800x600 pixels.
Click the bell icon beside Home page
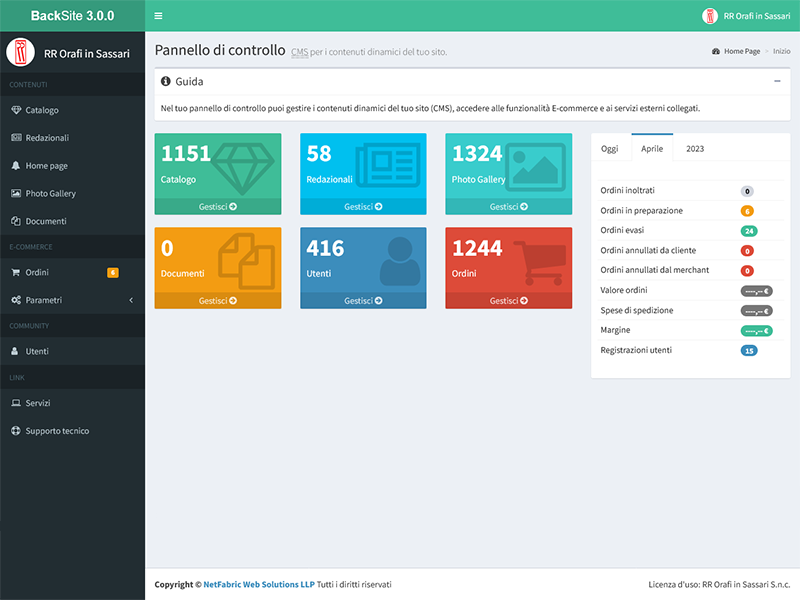[16, 165]
